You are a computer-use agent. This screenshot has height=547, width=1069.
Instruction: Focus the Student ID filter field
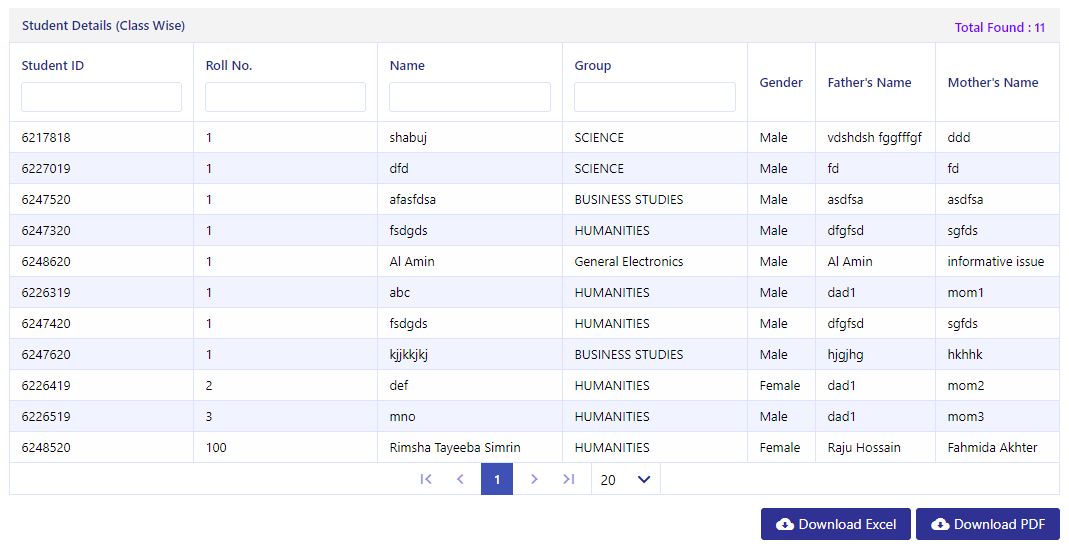tap(102, 97)
